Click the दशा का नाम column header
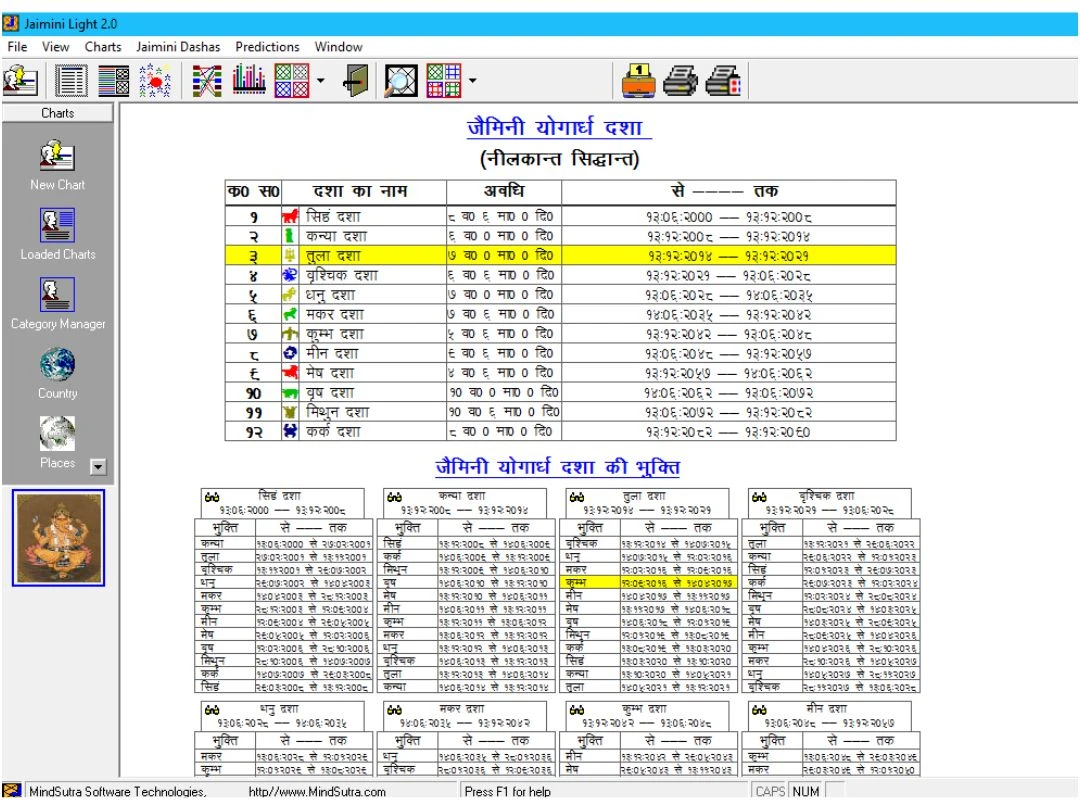This screenshot has width=1080, height=810. click(x=360, y=191)
